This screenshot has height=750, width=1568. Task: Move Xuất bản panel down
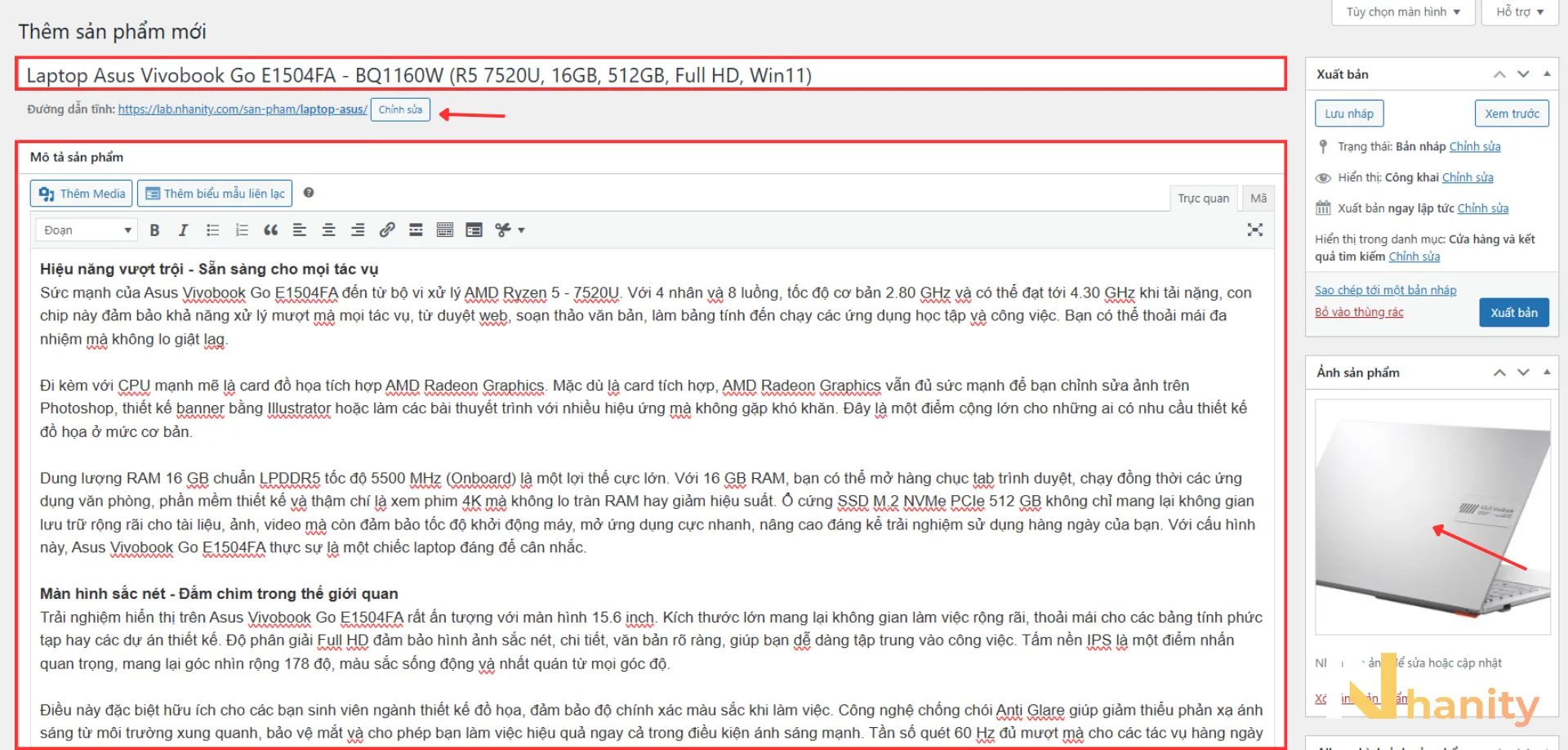click(x=1523, y=74)
